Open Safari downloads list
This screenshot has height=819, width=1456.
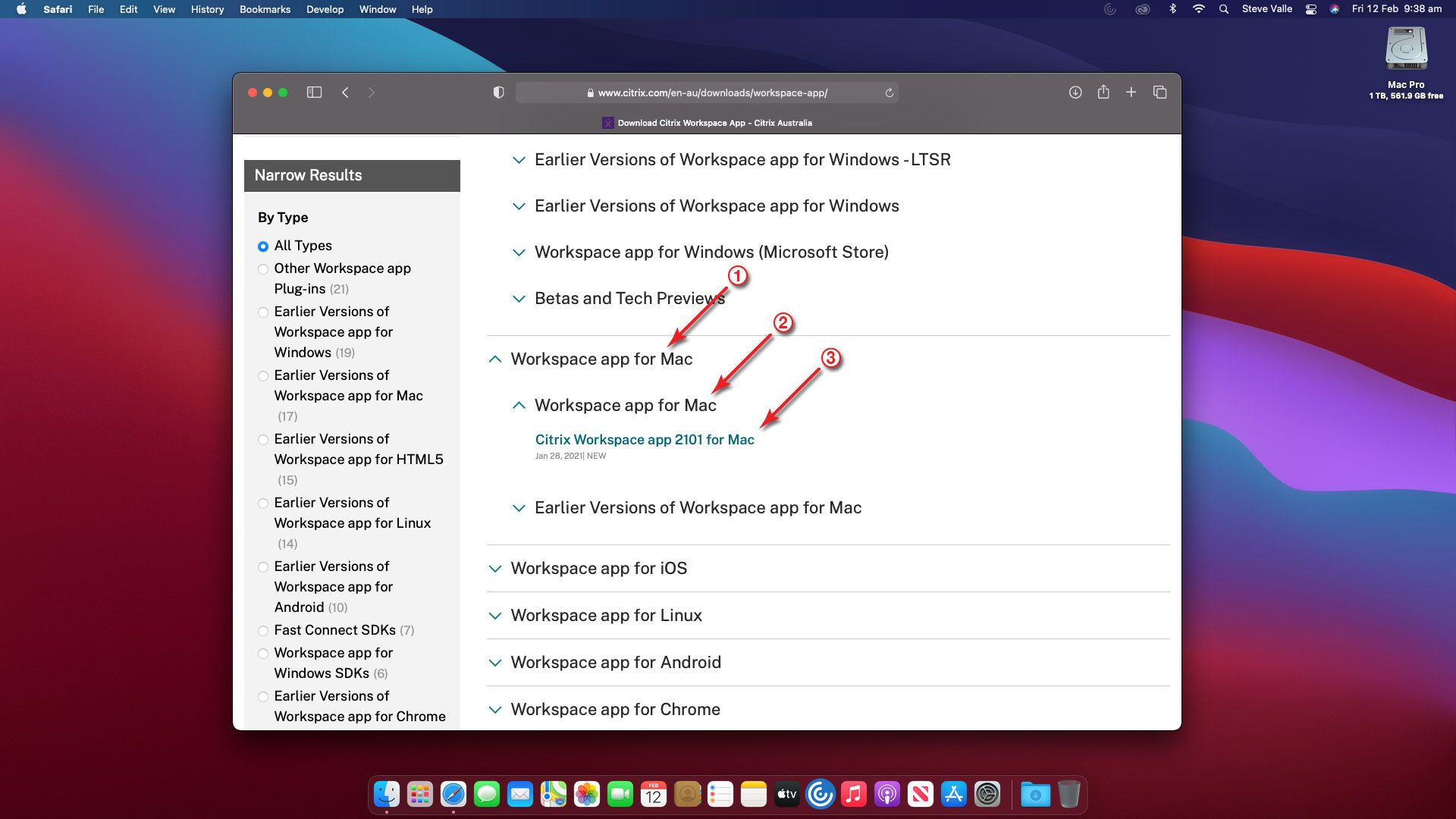pyautogui.click(x=1075, y=93)
